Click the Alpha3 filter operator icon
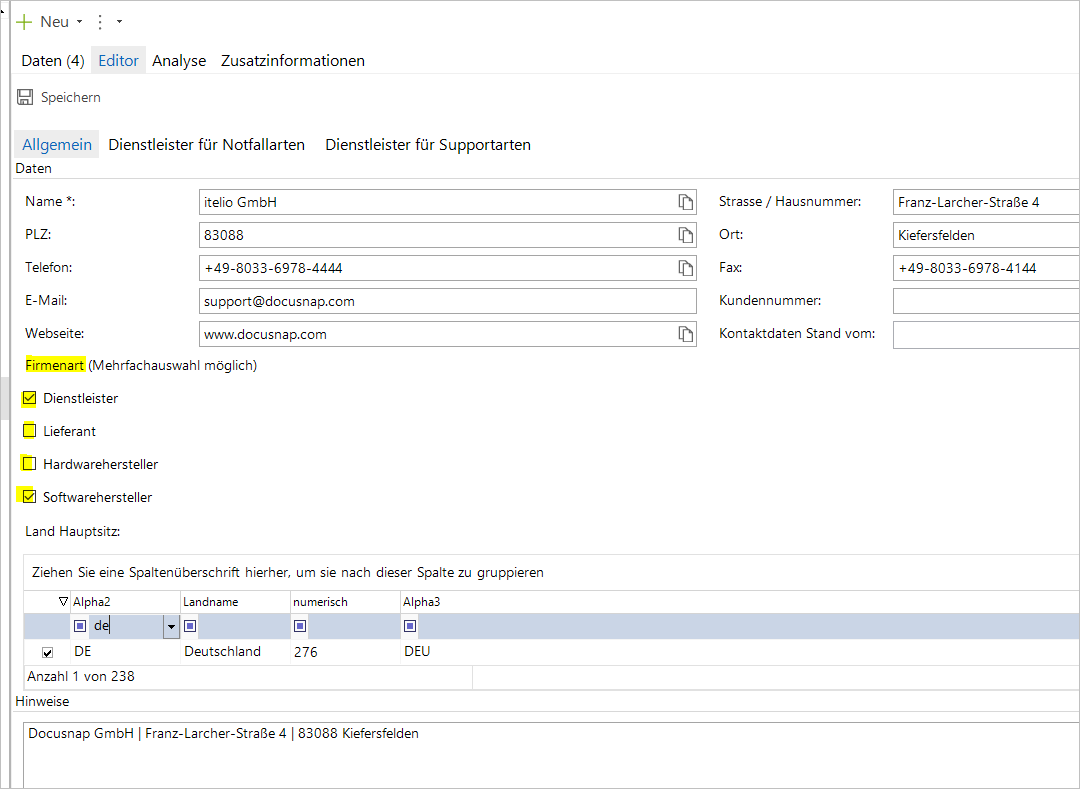This screenshot has width=1080, height=789. 410,626
